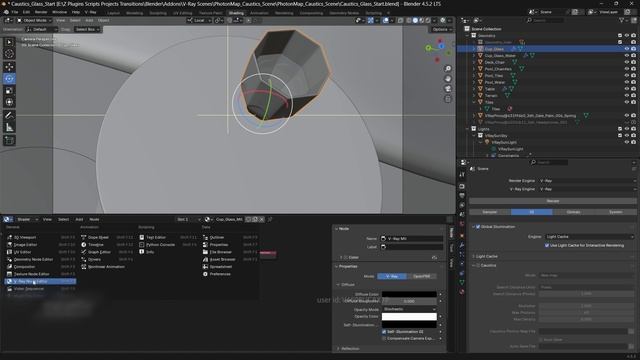
Task: Choose V-Ray Node Editor entry
Action: pyautogui.click(x=40, y=281)
